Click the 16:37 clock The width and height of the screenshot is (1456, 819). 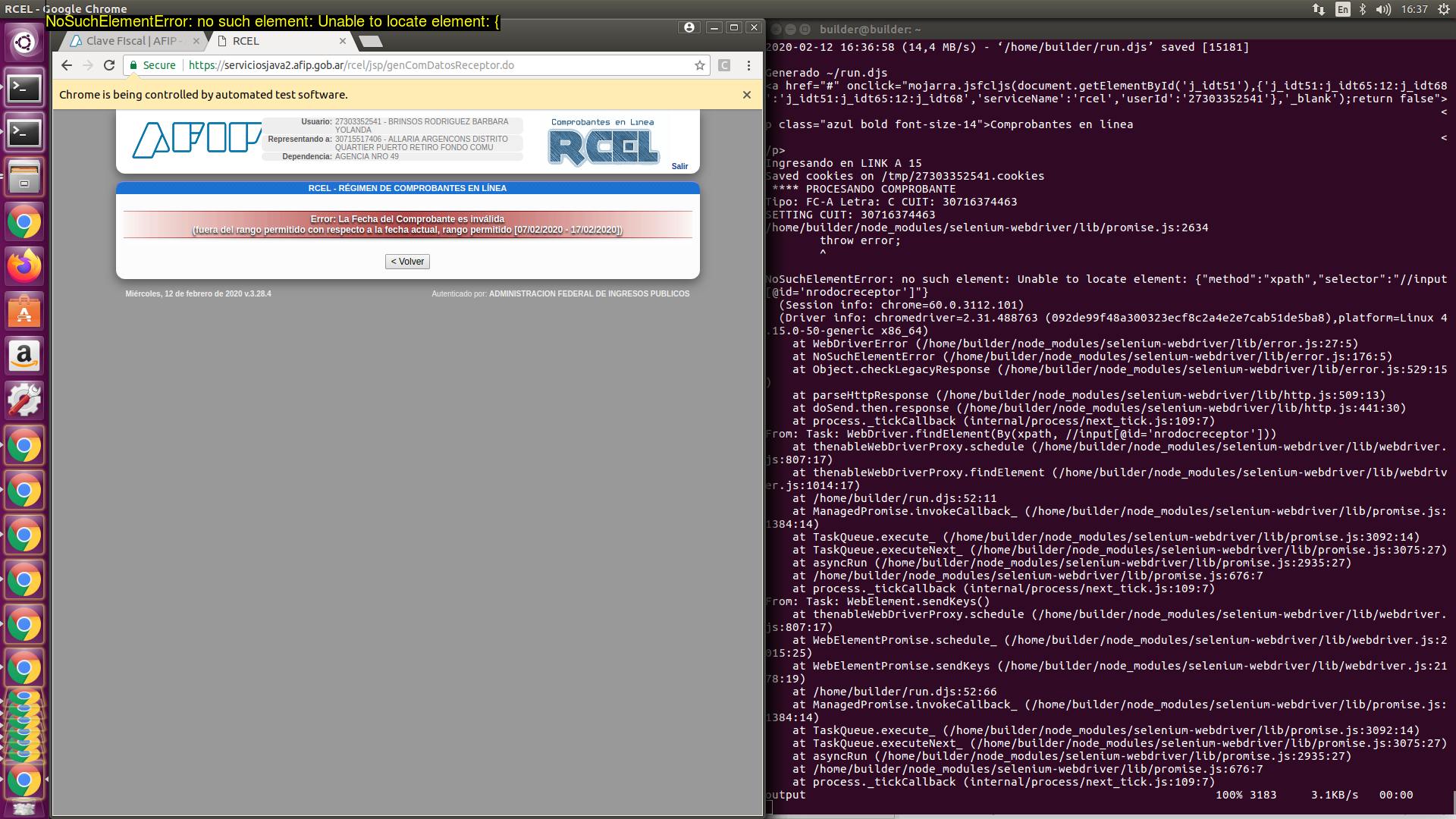pos(1414,9)
